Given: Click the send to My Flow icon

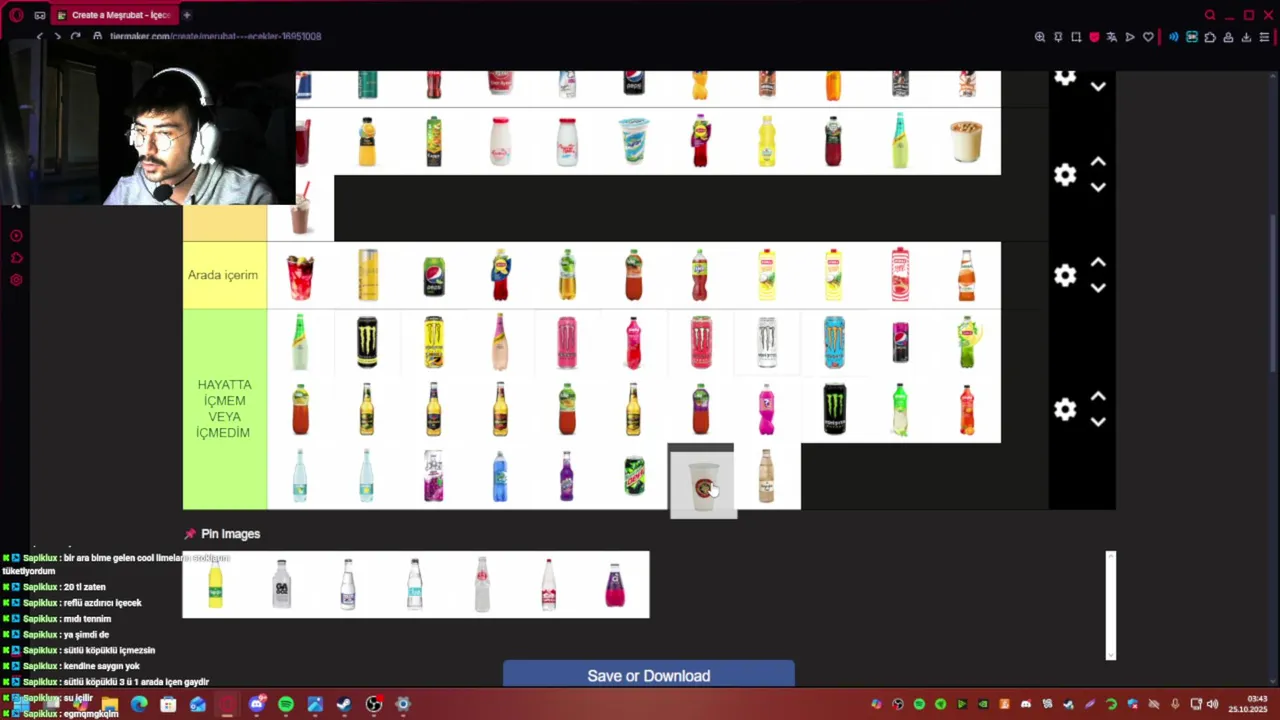Looking at the screenshot, I should click(x=1130, y=37).
